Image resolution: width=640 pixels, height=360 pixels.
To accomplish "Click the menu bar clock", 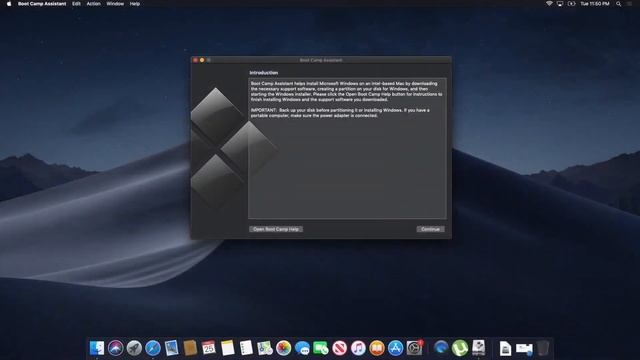I will (x=595, y=4).
